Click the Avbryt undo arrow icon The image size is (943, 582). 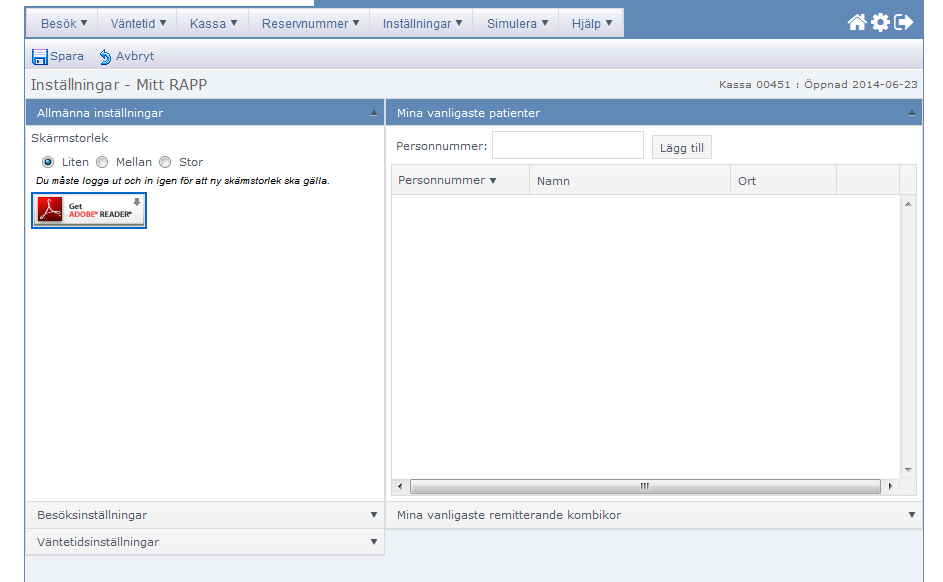point(105,57)
